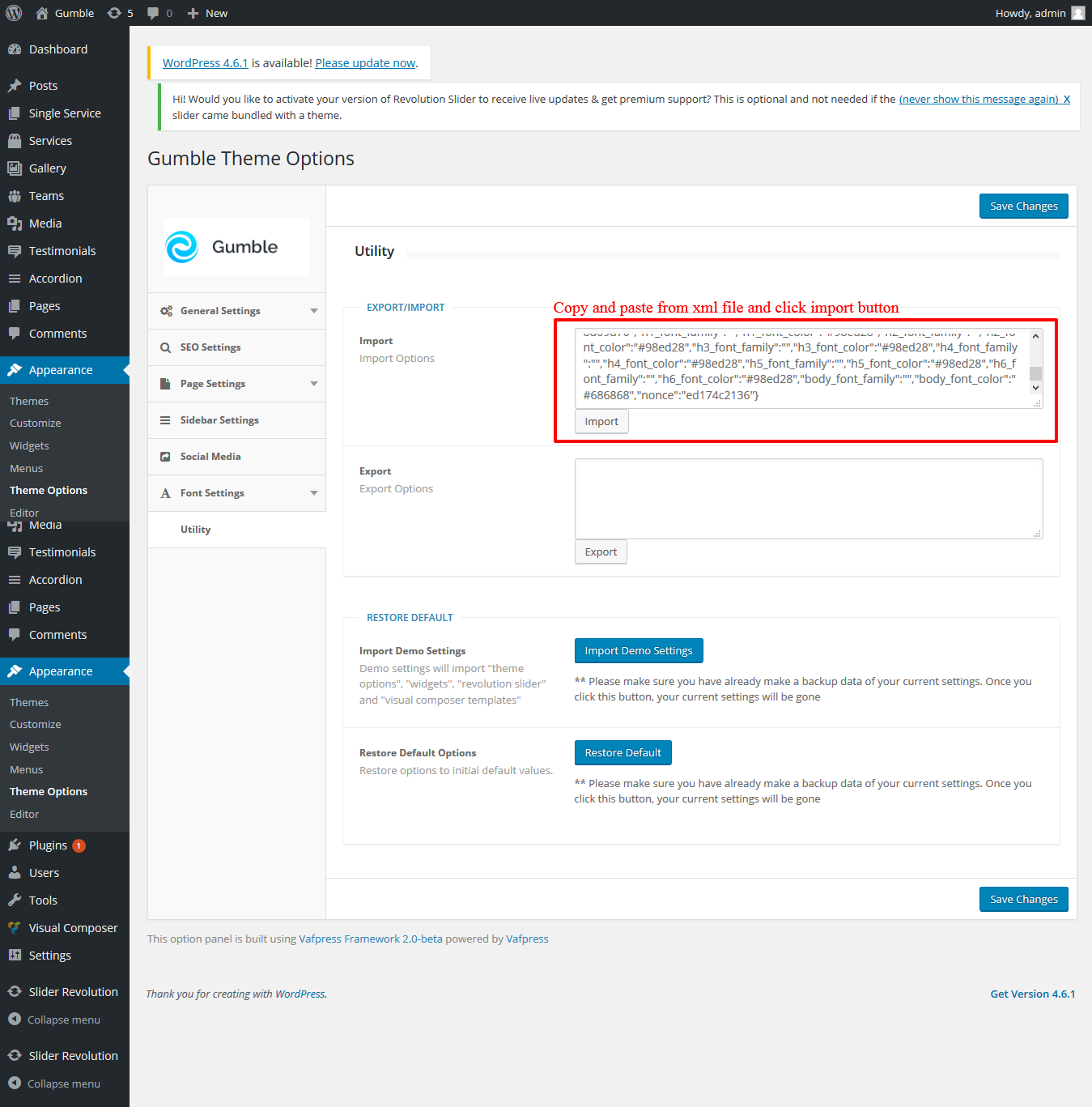This screenshot has width=1092, height=1107.
Task: Click the Restore Default button
Action: [622, 753]
